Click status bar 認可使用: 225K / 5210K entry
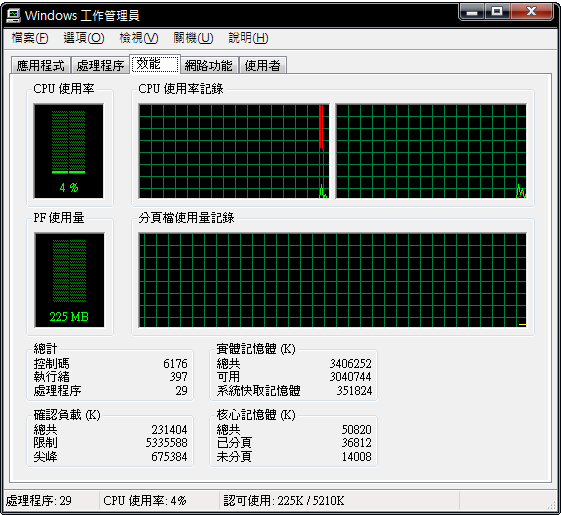 click(x=284, y=500)
